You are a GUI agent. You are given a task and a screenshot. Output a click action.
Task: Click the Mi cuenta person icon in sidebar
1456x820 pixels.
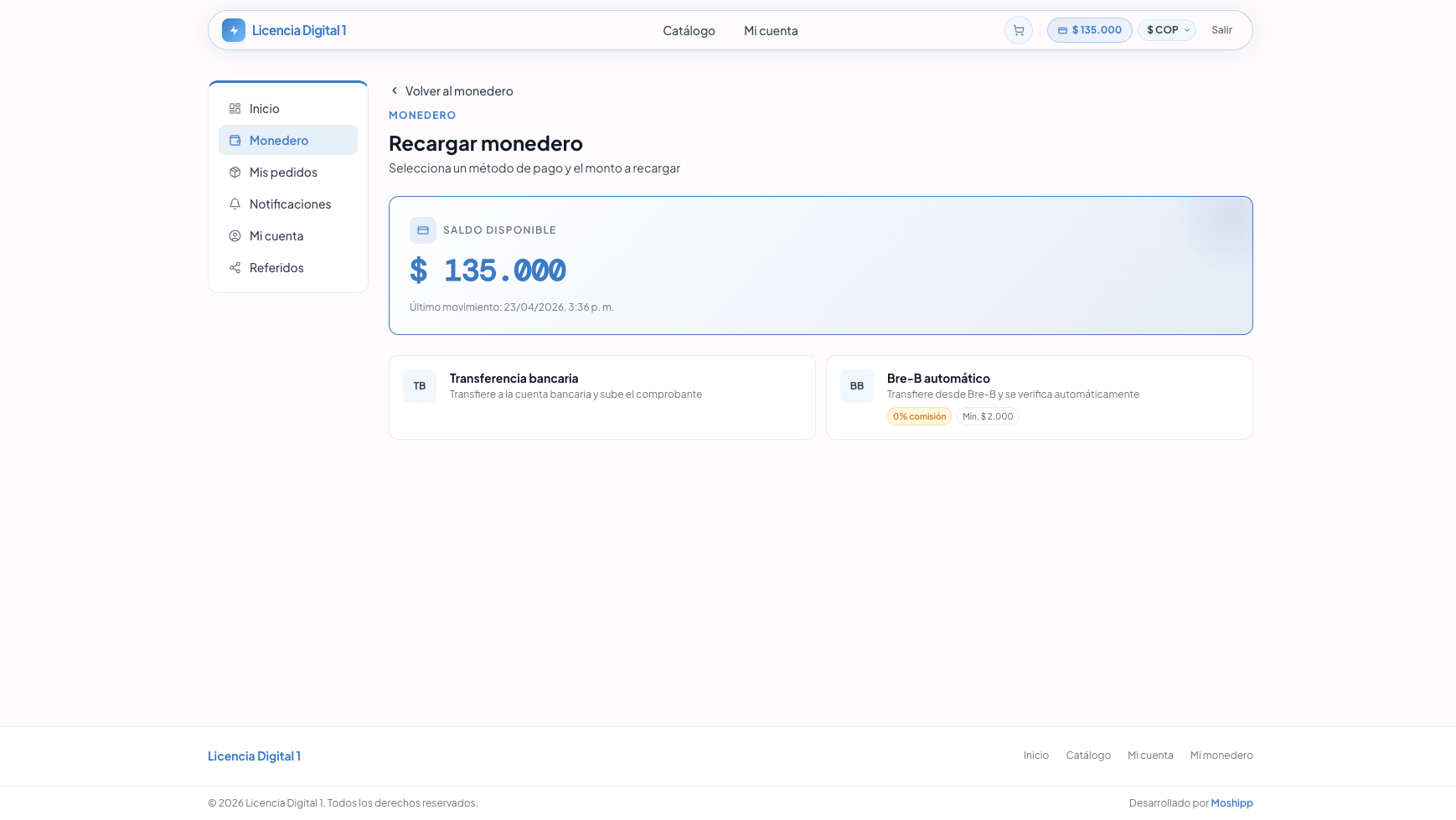point(235,235)
